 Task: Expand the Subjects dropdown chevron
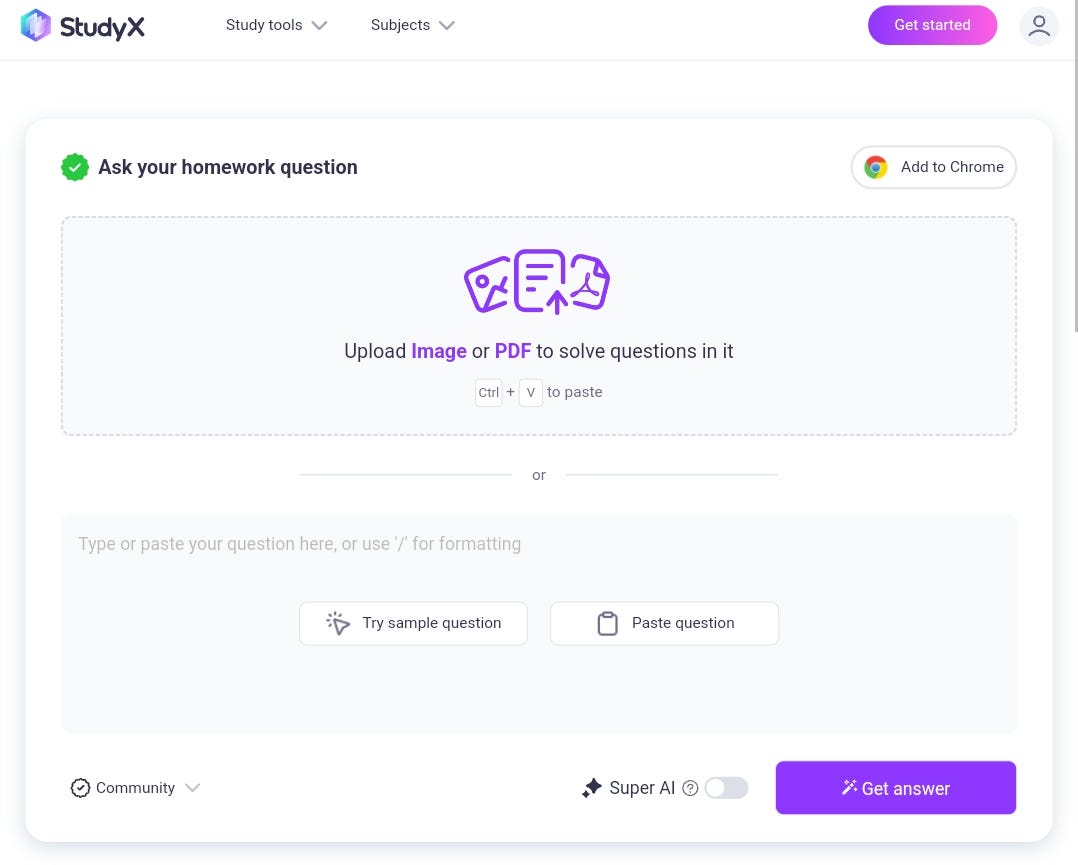(x=446, y=25)
